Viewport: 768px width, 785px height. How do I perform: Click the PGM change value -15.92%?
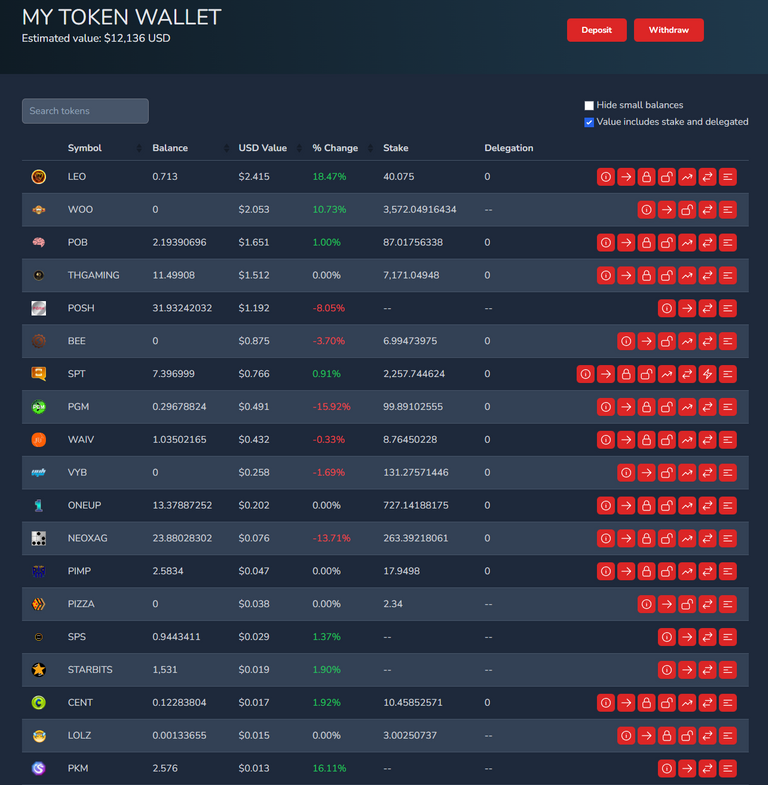tap(331, 407)
